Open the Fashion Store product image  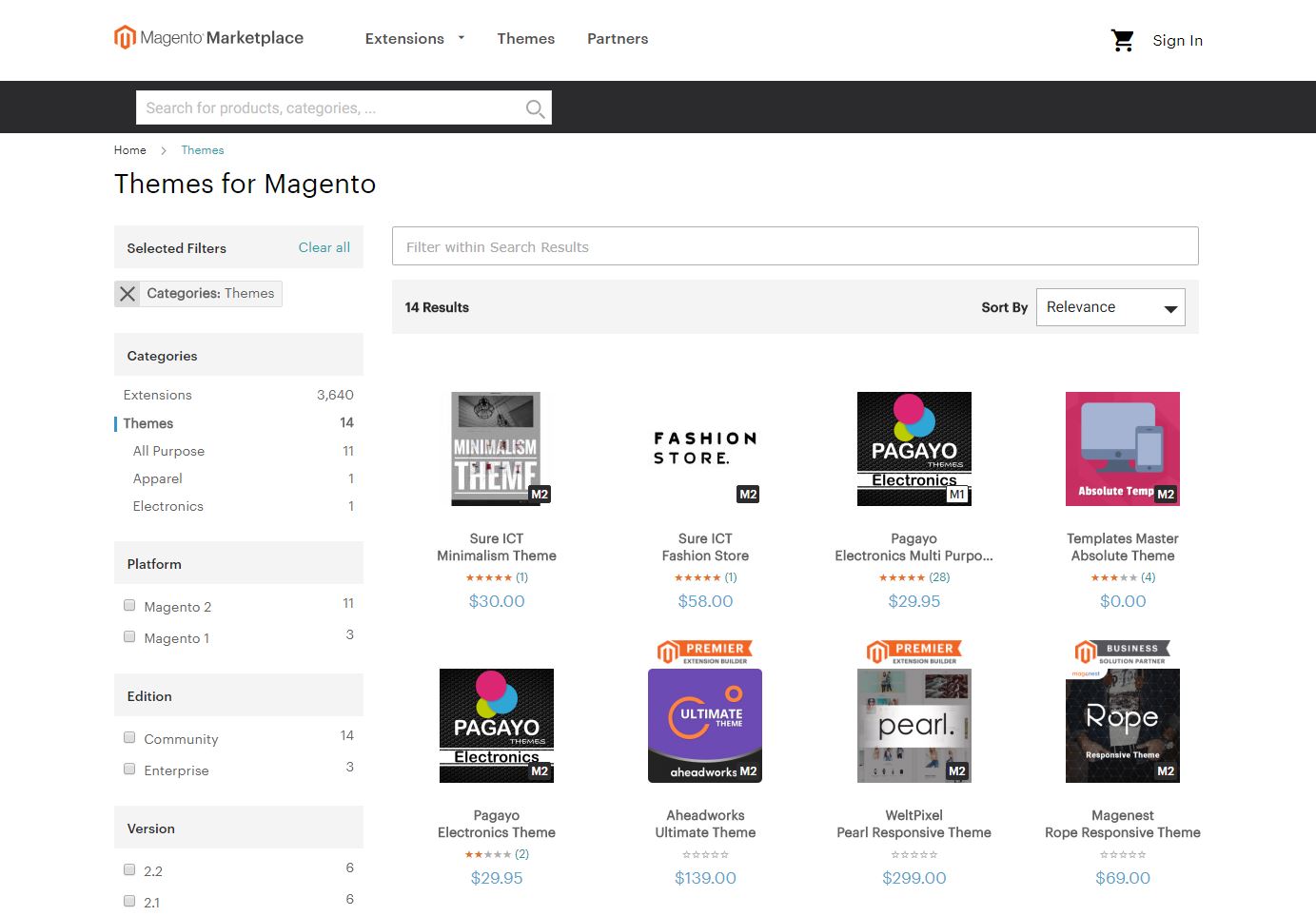(705, 449)
